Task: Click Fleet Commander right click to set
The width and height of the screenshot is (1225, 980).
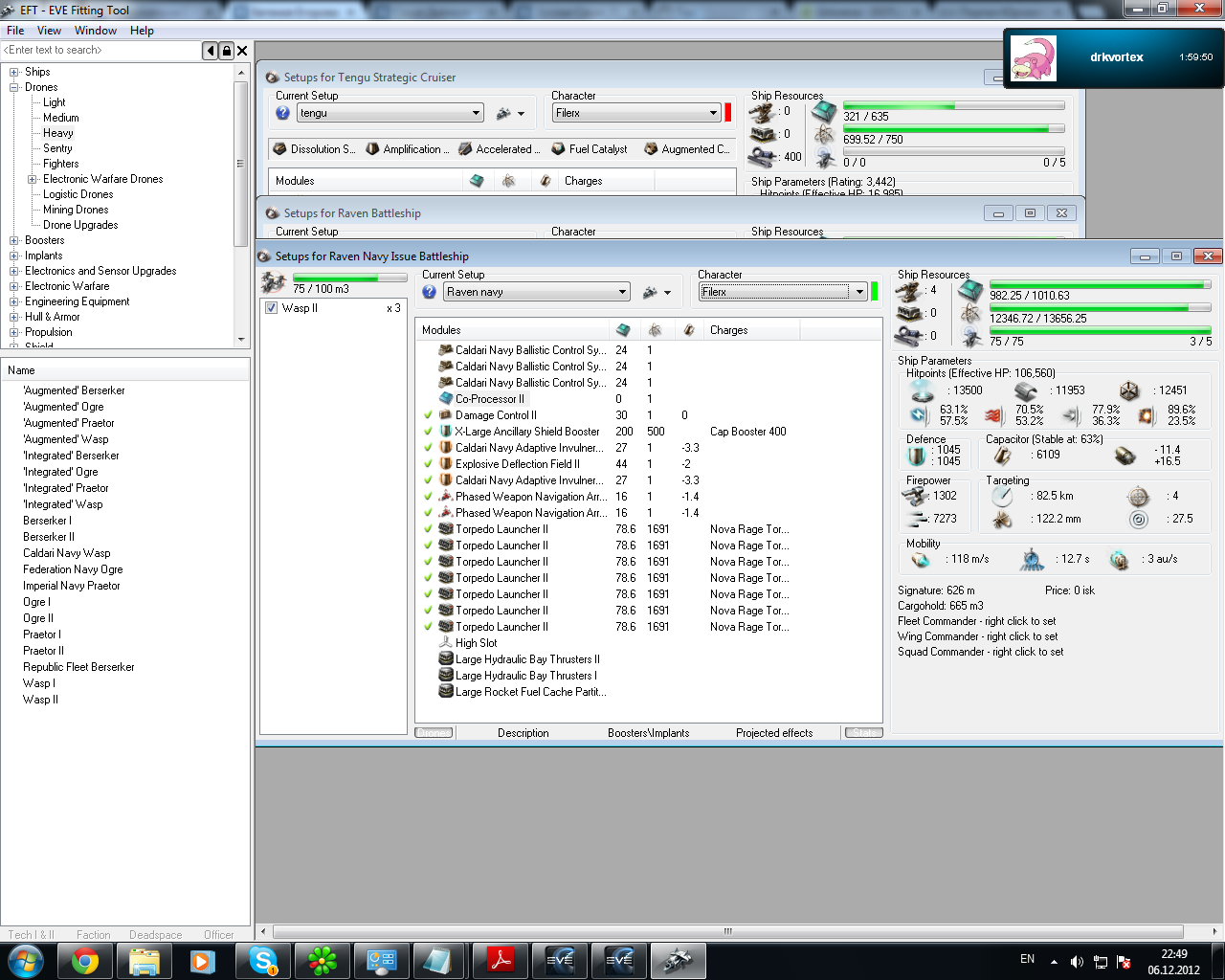Action: pos(977,621)
